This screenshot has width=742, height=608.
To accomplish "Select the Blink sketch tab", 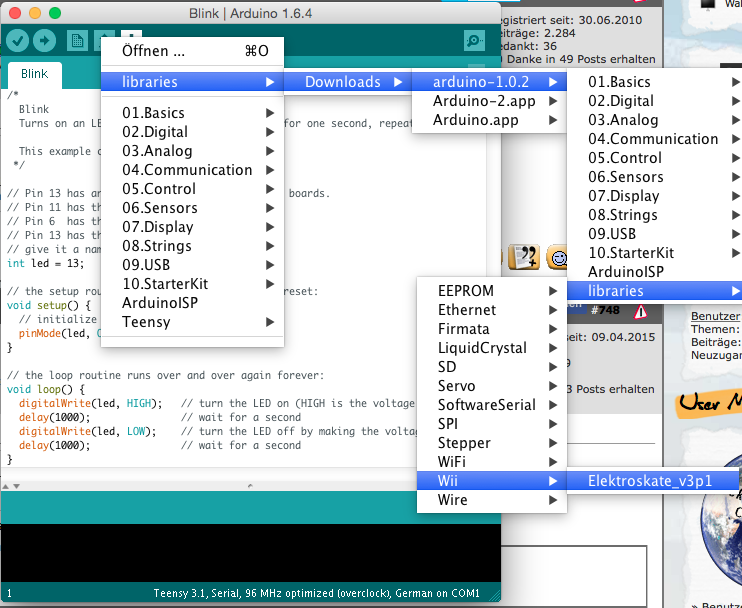I will coord(35,74).
